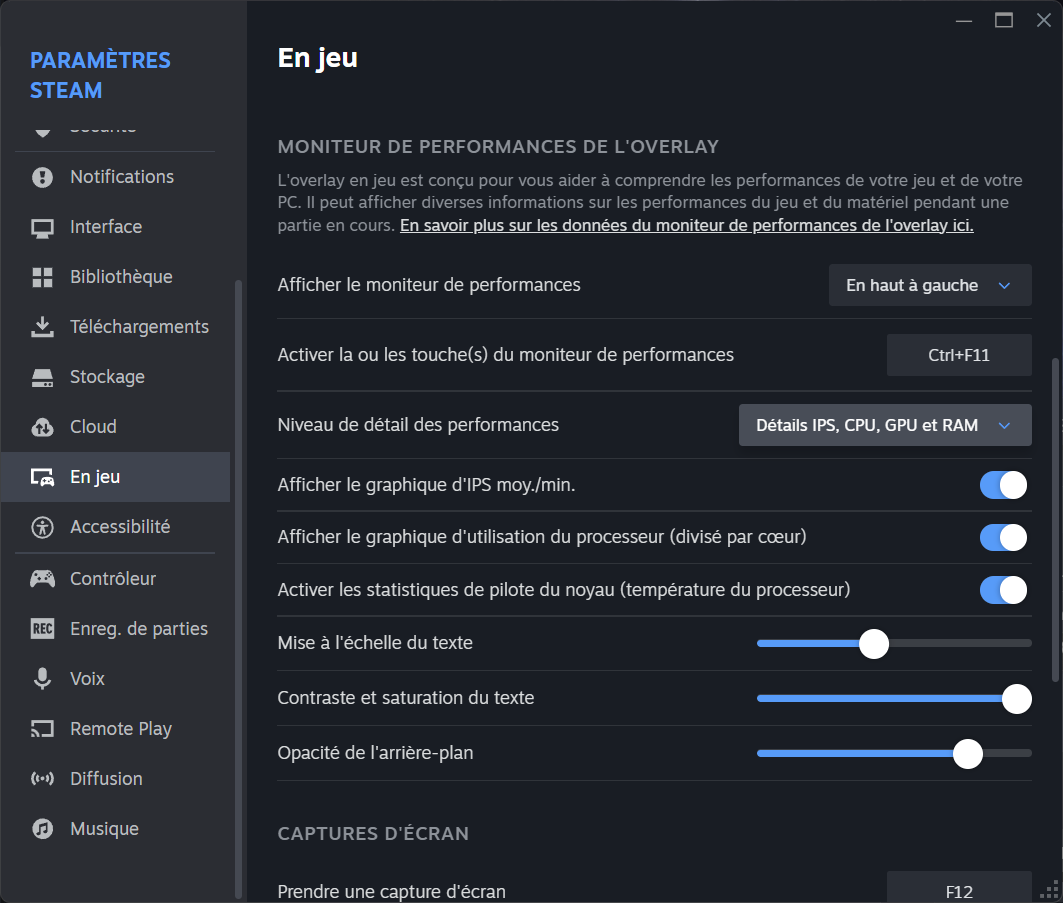Image resolution: width=1063 pixels, height=903 pixels.
Task: Open Enreg. de parties settings
Action: coord(115,629)
